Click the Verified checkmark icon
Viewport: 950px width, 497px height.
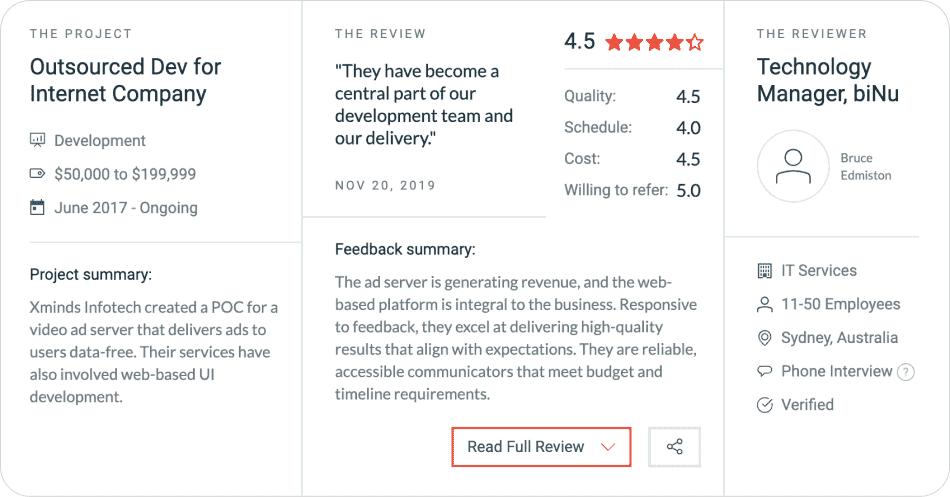[x=765, y=405]
